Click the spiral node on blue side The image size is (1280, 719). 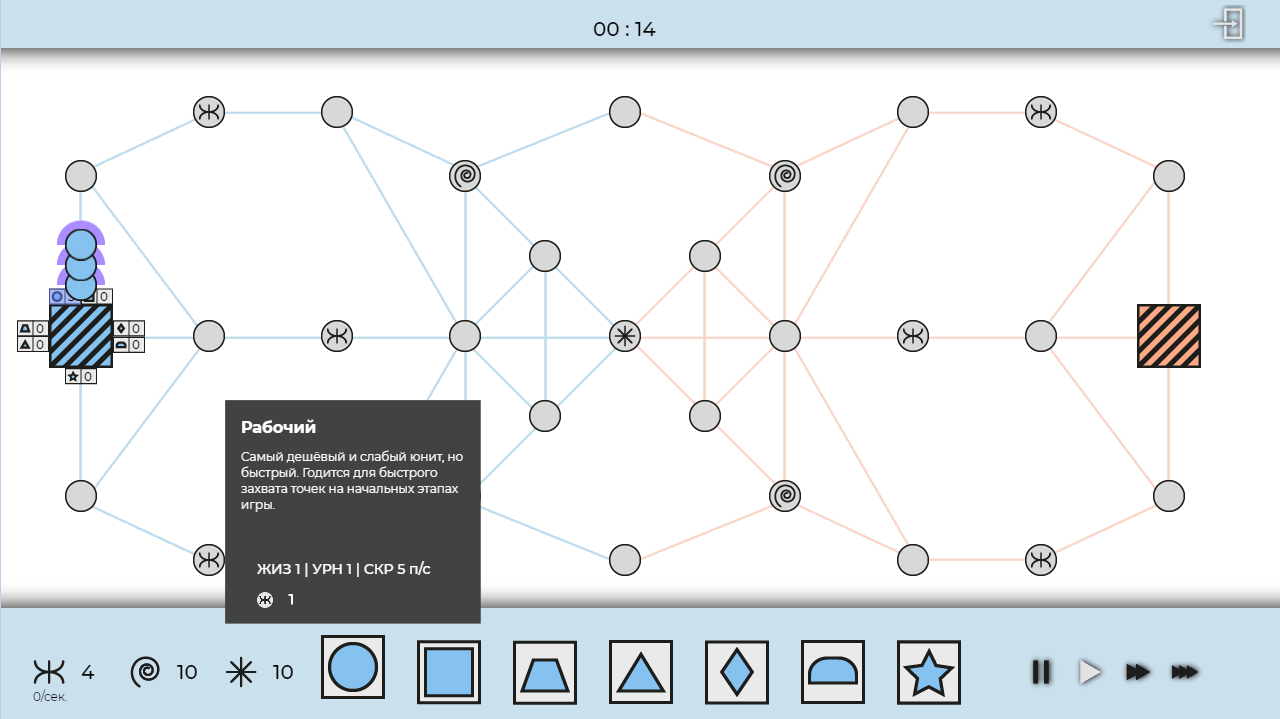click(x=465, y=176)
